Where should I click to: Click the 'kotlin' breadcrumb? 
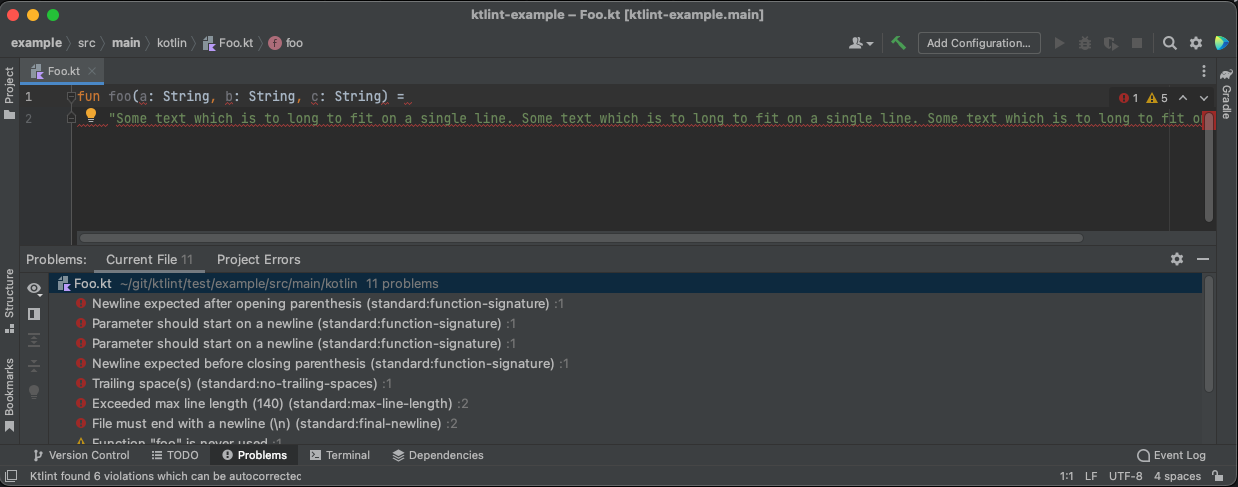click(171, 43)
